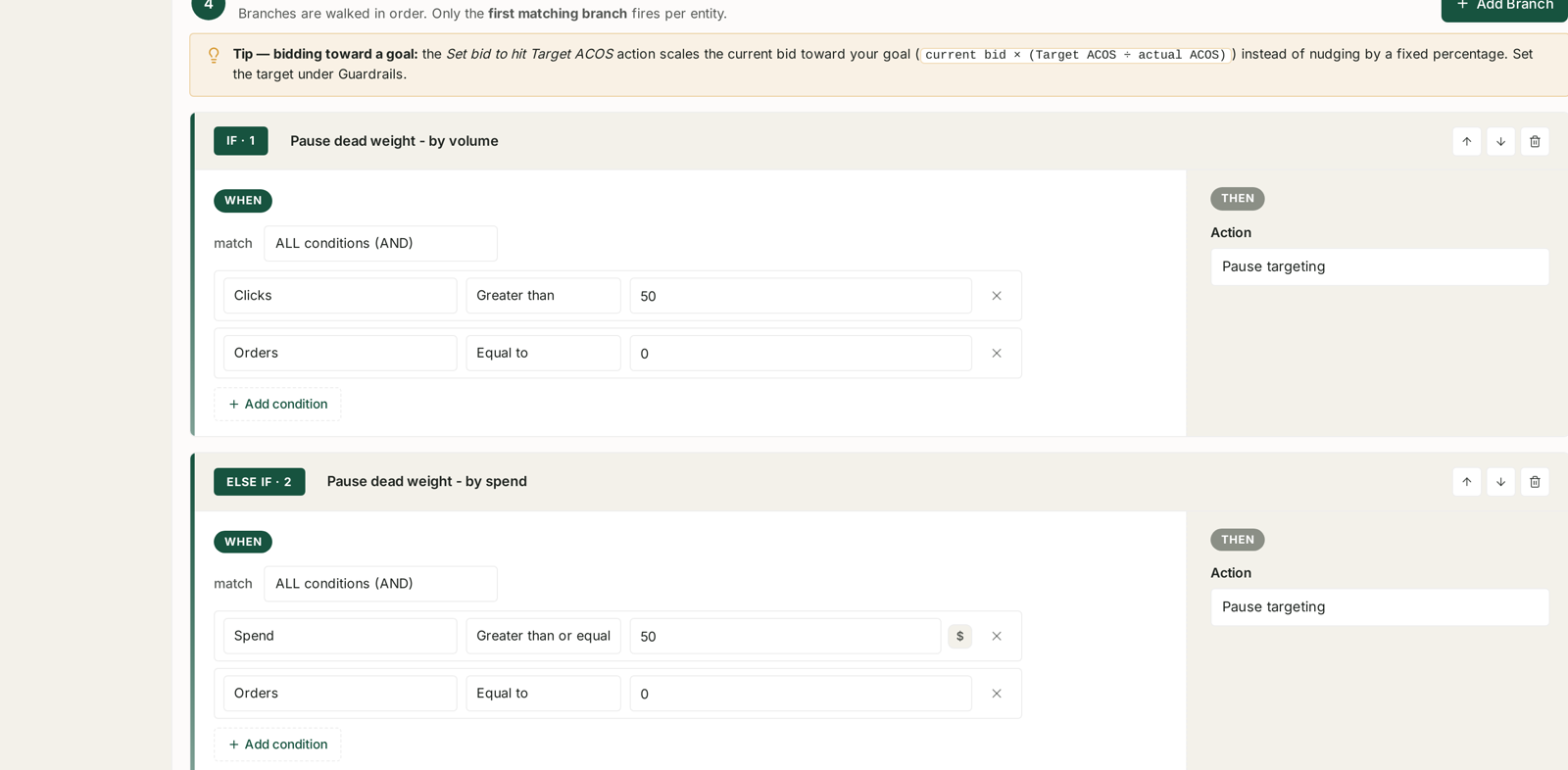Open the Spend metric dropdown
Screen dimensions: 1568x770
tap(340, 636)
